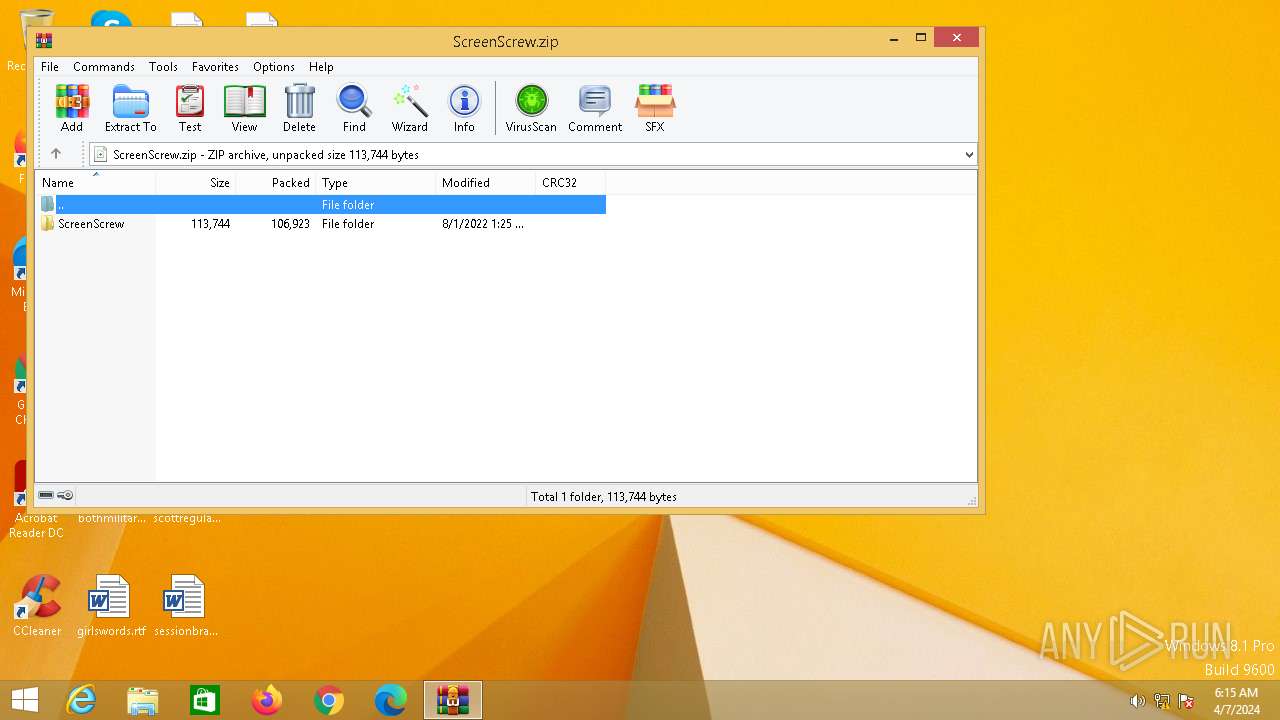1280x720 pixels.
Task: Open the Find search tool
Action: pos(354,108)
